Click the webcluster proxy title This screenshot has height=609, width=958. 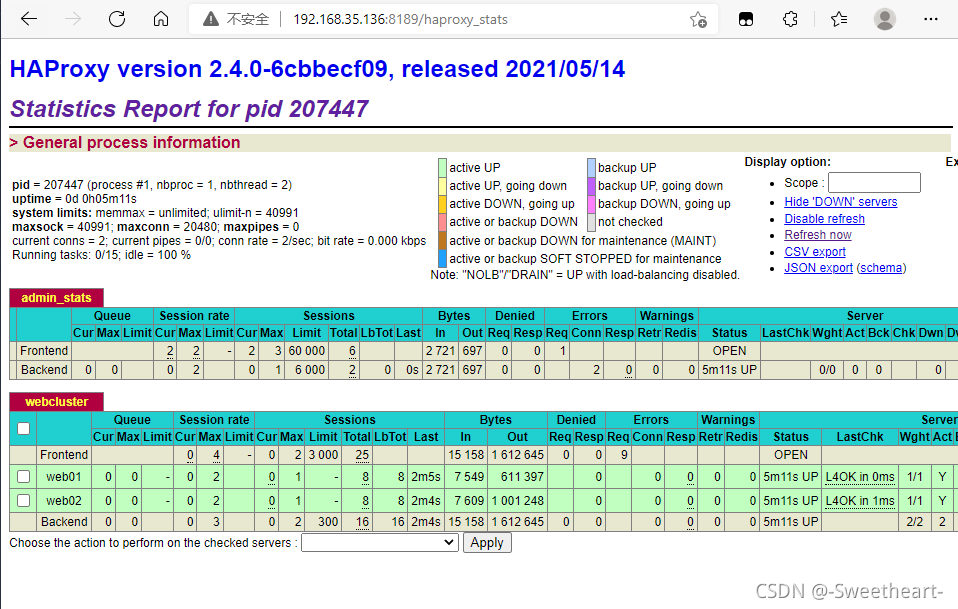(x=56, y=401)
